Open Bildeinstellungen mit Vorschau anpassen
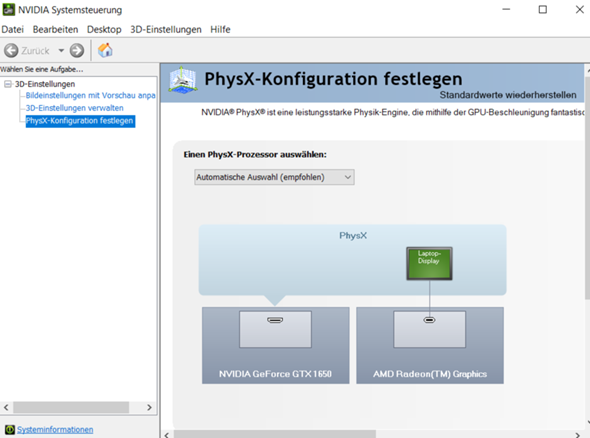The width and height of the screenshot is (590, 438). pyautogui.click(x=90, y=96)
